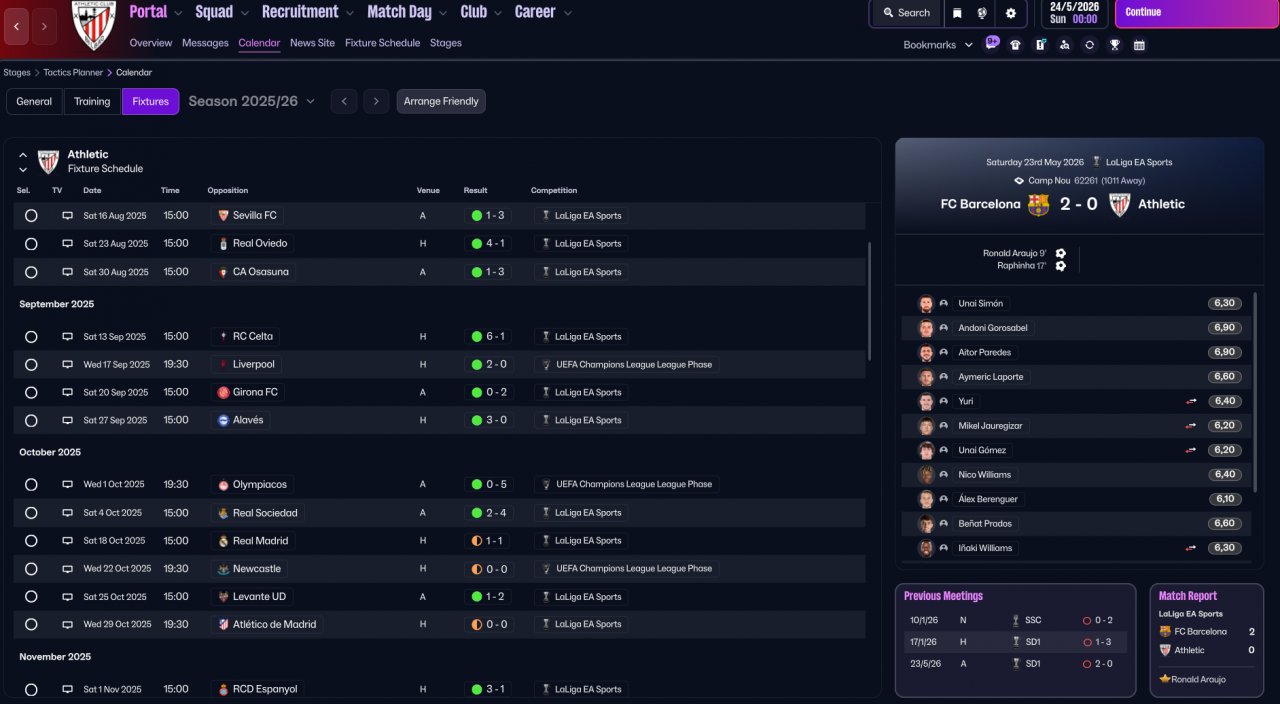The width and height of the screenshot is (1280, 704).
Task: Click the goal ball icon beside Ronald Araujo 9'
Action: click(1061, 253)
